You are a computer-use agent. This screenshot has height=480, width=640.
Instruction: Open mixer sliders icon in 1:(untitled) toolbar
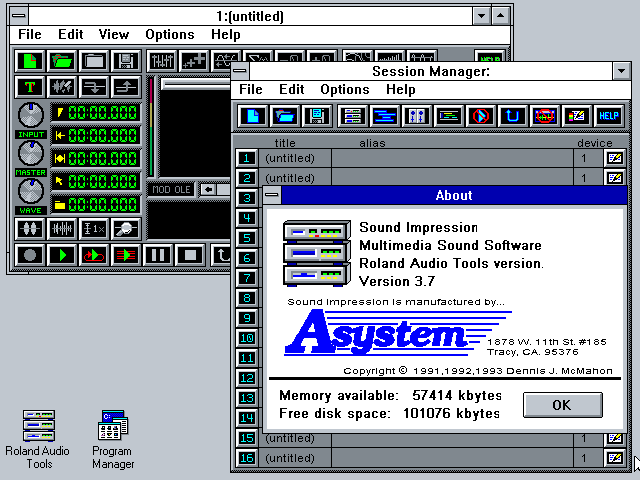pos(162,61)
